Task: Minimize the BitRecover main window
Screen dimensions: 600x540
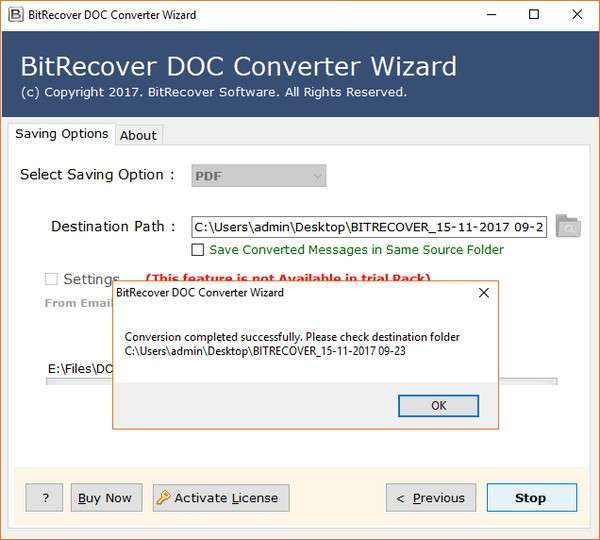Action: click(491, 15)
